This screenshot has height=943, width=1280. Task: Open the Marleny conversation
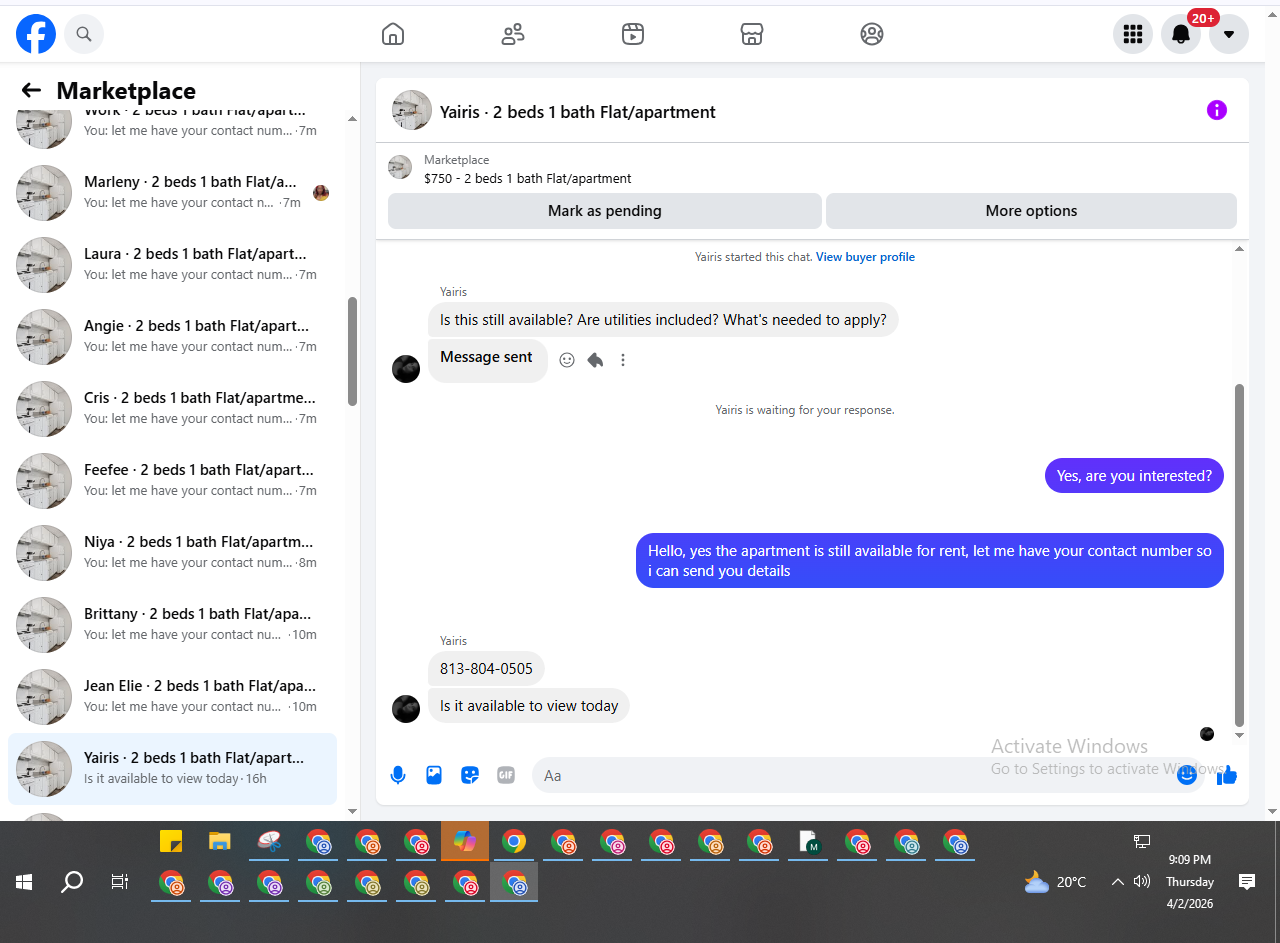coord(173,192)
